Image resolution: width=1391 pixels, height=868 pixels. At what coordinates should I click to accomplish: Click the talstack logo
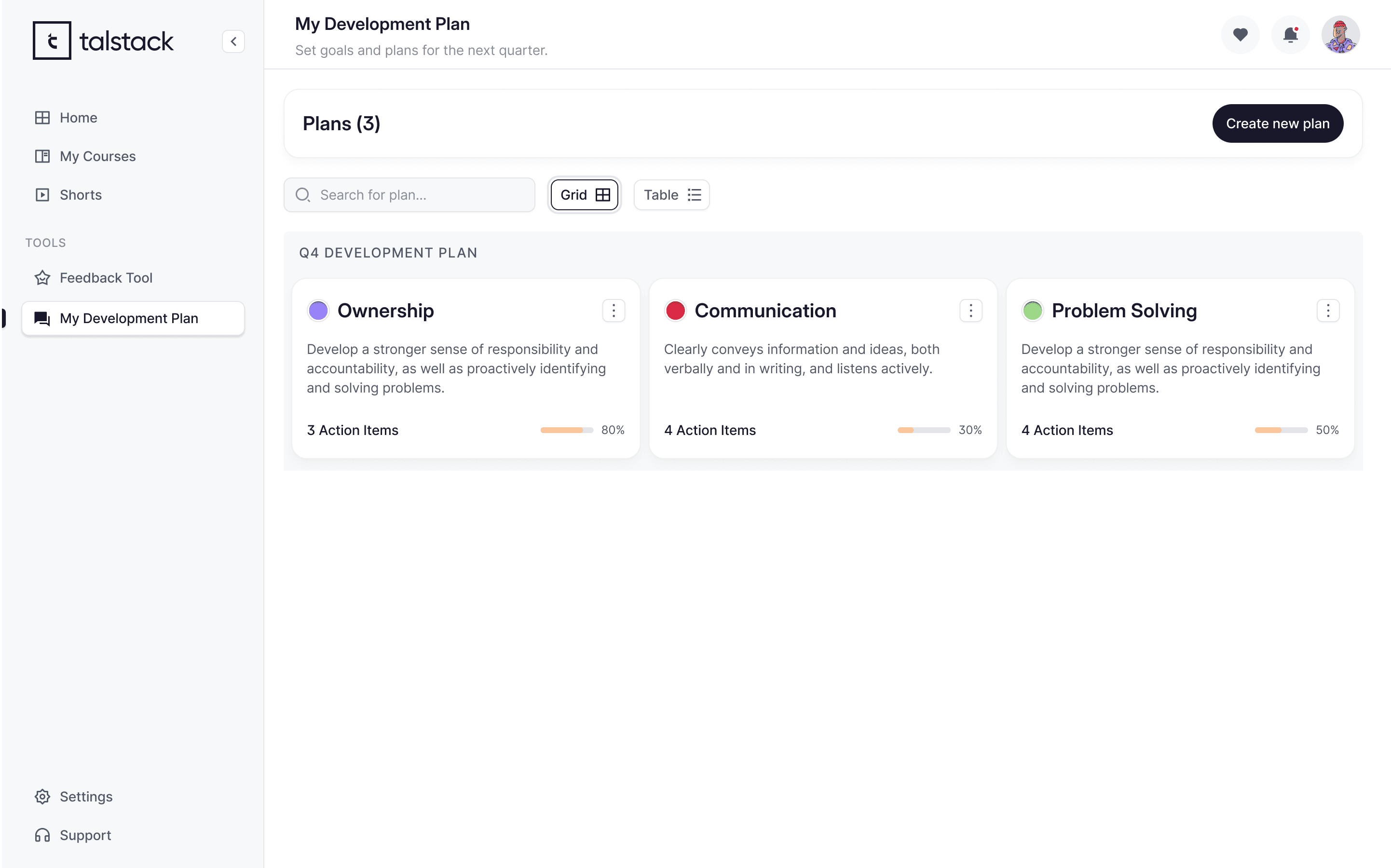coord(103,41)
